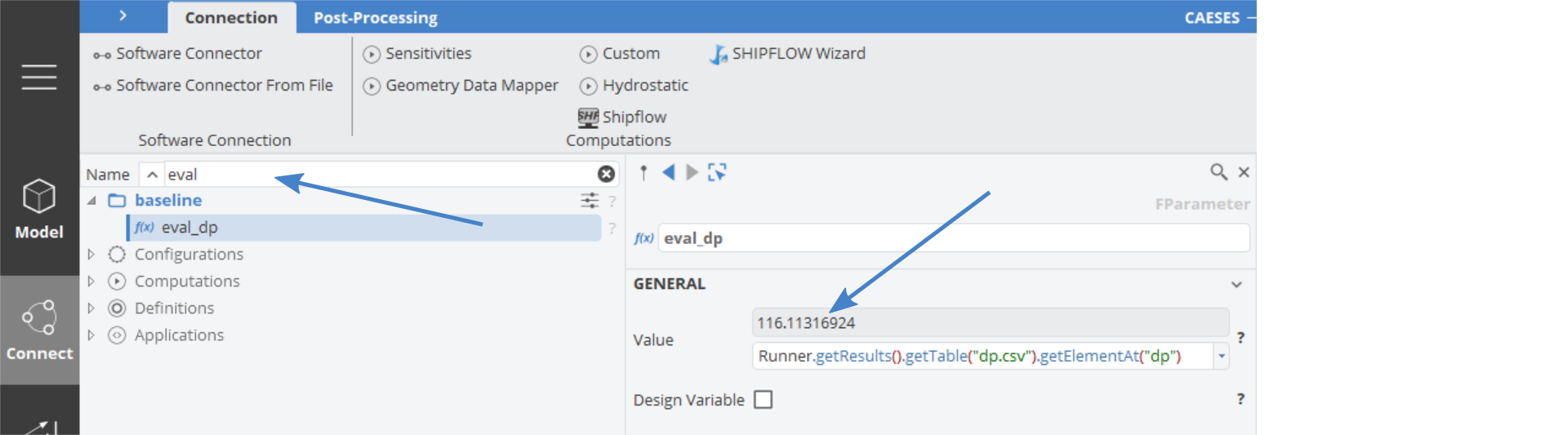Screen dimensions: 1568x435
Task: Go forward to the next object
Action: pos(692,172)
